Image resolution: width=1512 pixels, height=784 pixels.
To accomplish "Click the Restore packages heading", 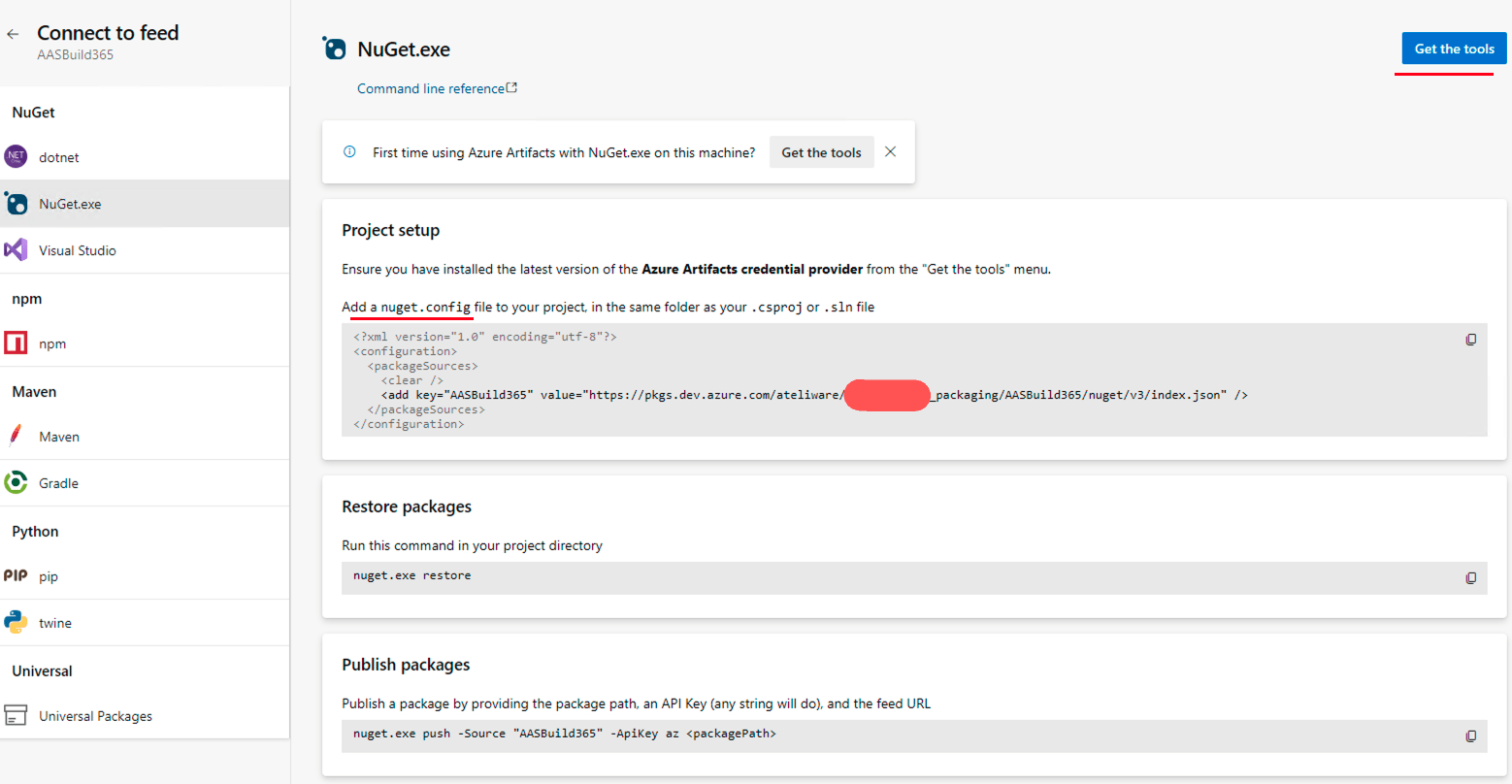I will 407,506.
